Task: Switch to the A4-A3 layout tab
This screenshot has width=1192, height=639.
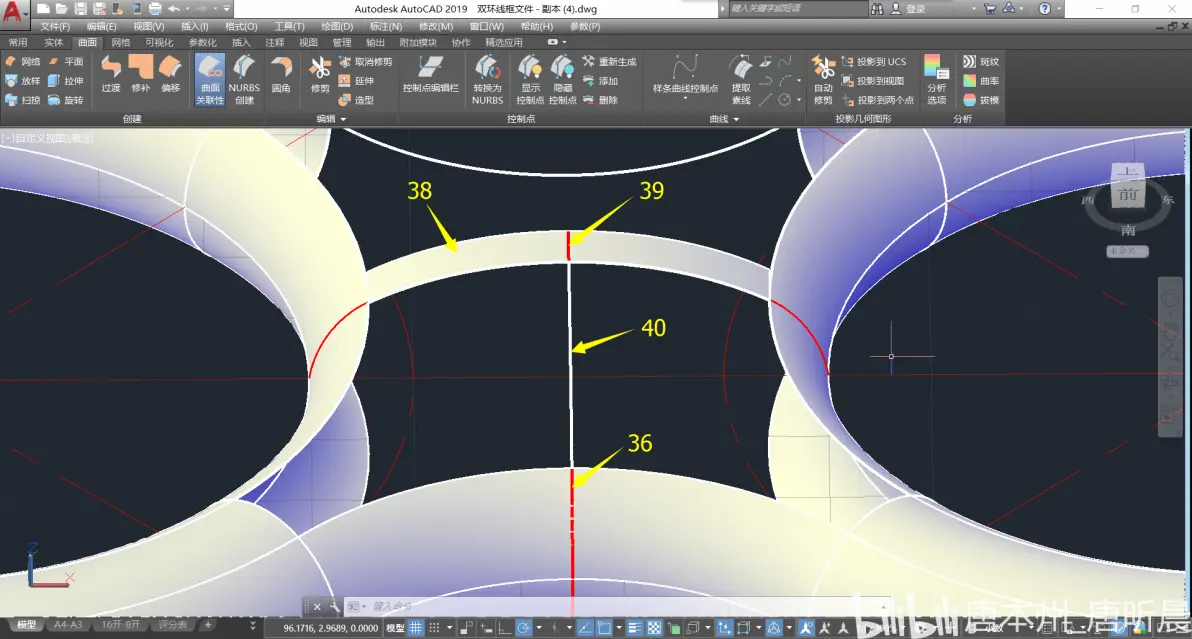Action: [68, 625]
